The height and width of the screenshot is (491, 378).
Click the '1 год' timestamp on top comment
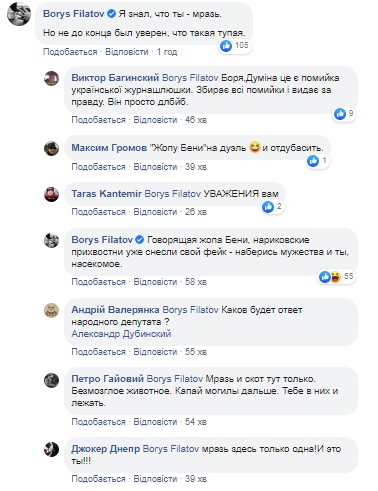(x=167, y=52)
